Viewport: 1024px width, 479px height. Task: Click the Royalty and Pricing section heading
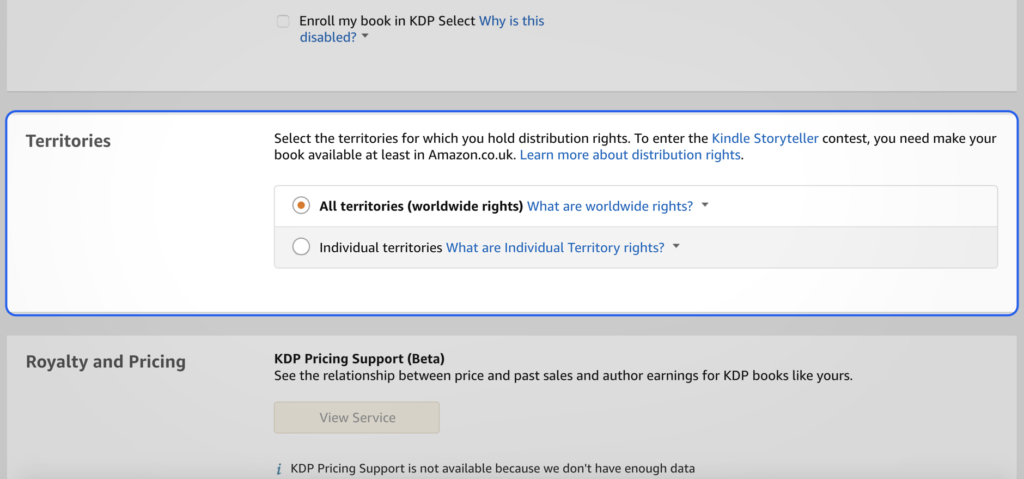click(x=105, y=362)
